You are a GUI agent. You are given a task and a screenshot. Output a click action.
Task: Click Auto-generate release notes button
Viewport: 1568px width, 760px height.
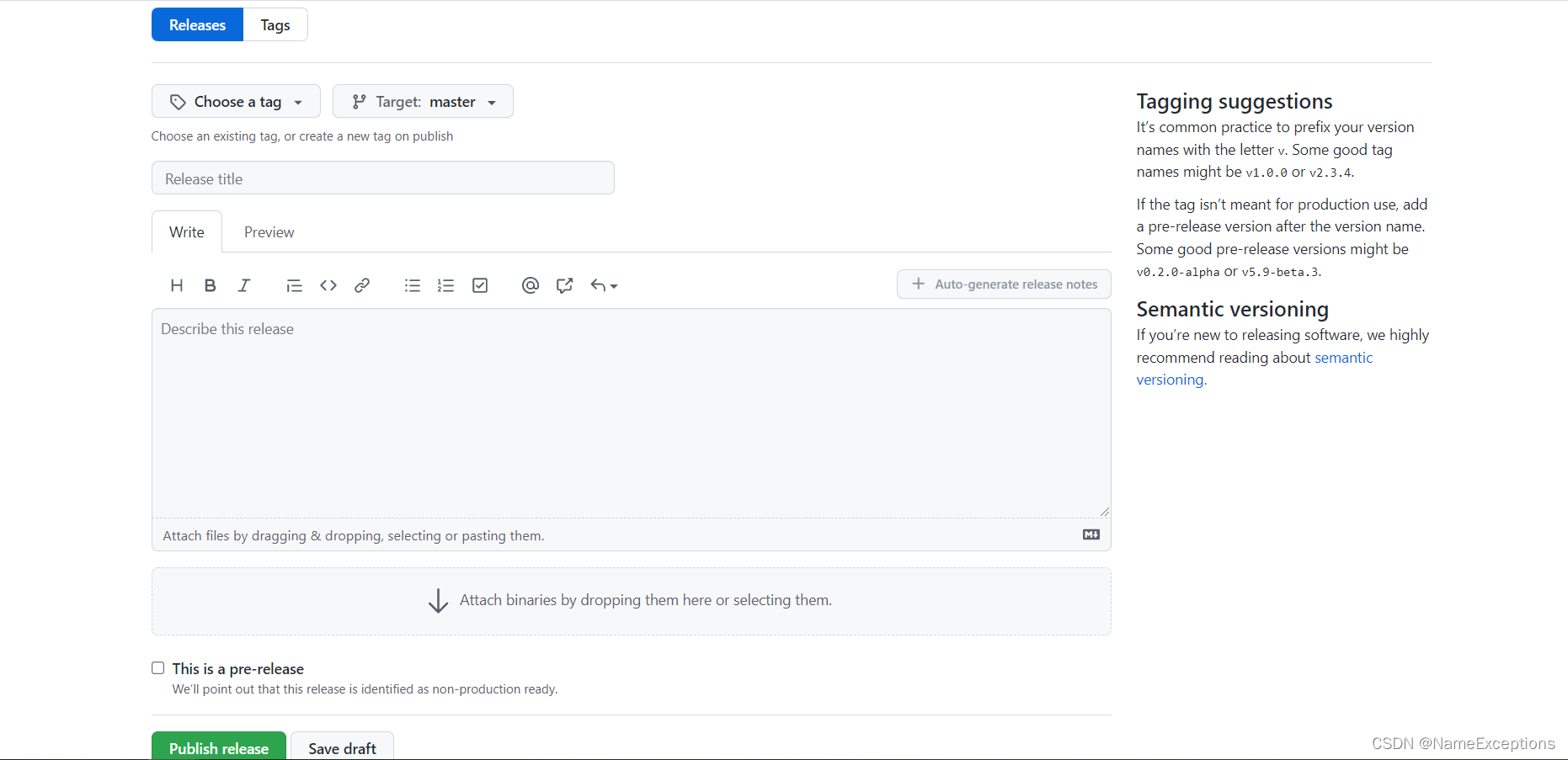click(x=1004, y=284)
